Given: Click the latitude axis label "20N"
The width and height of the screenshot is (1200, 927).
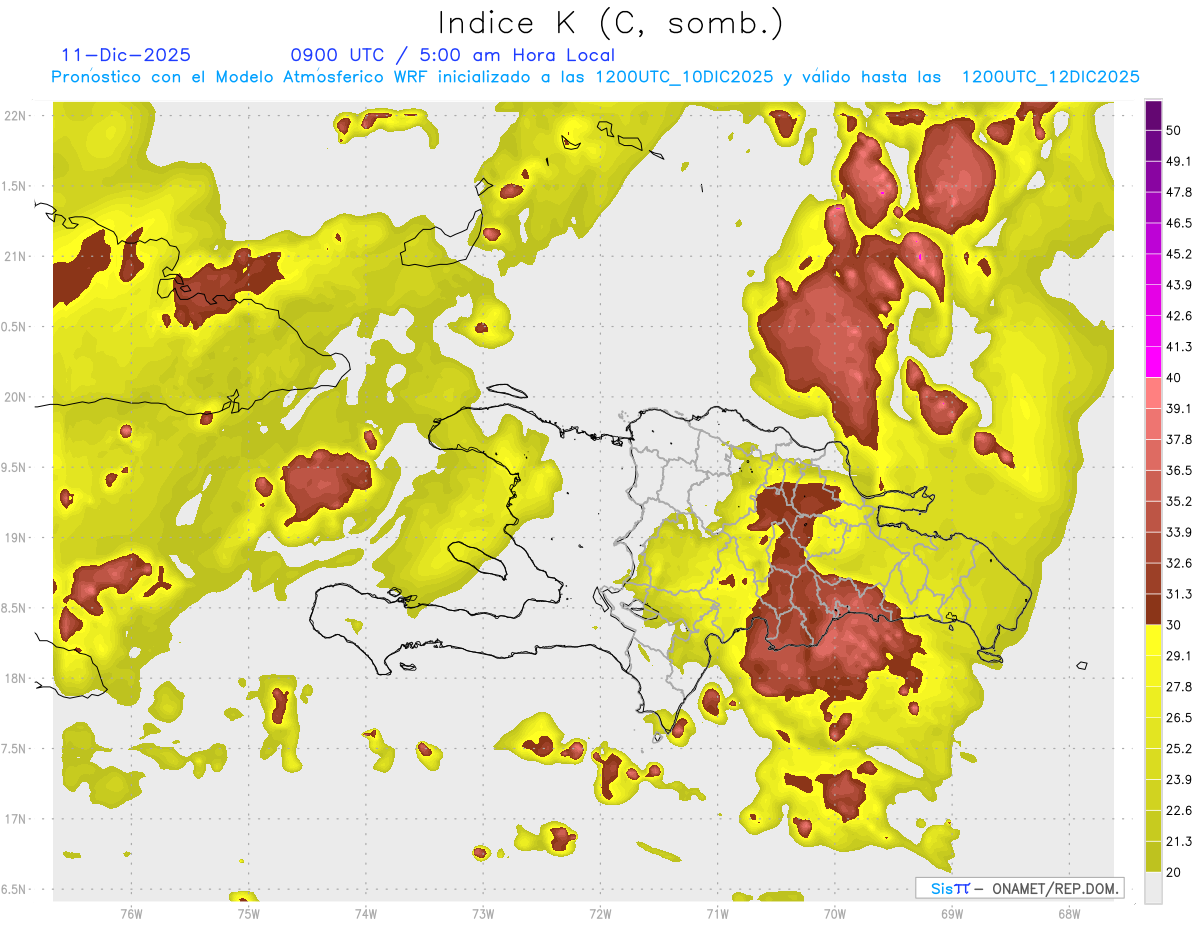Looking at the screenshot, I should [14, 397].
